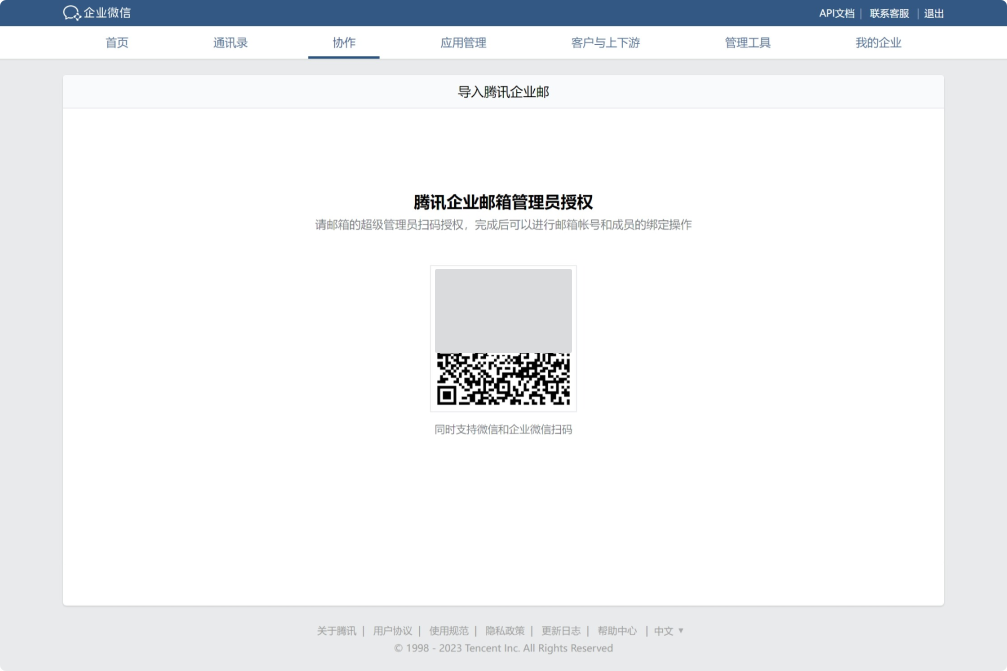The width and height of the screenshot is (1007, 671).
Task: Open the 帮助中心 footer link
Action: (x=617, y=631)
